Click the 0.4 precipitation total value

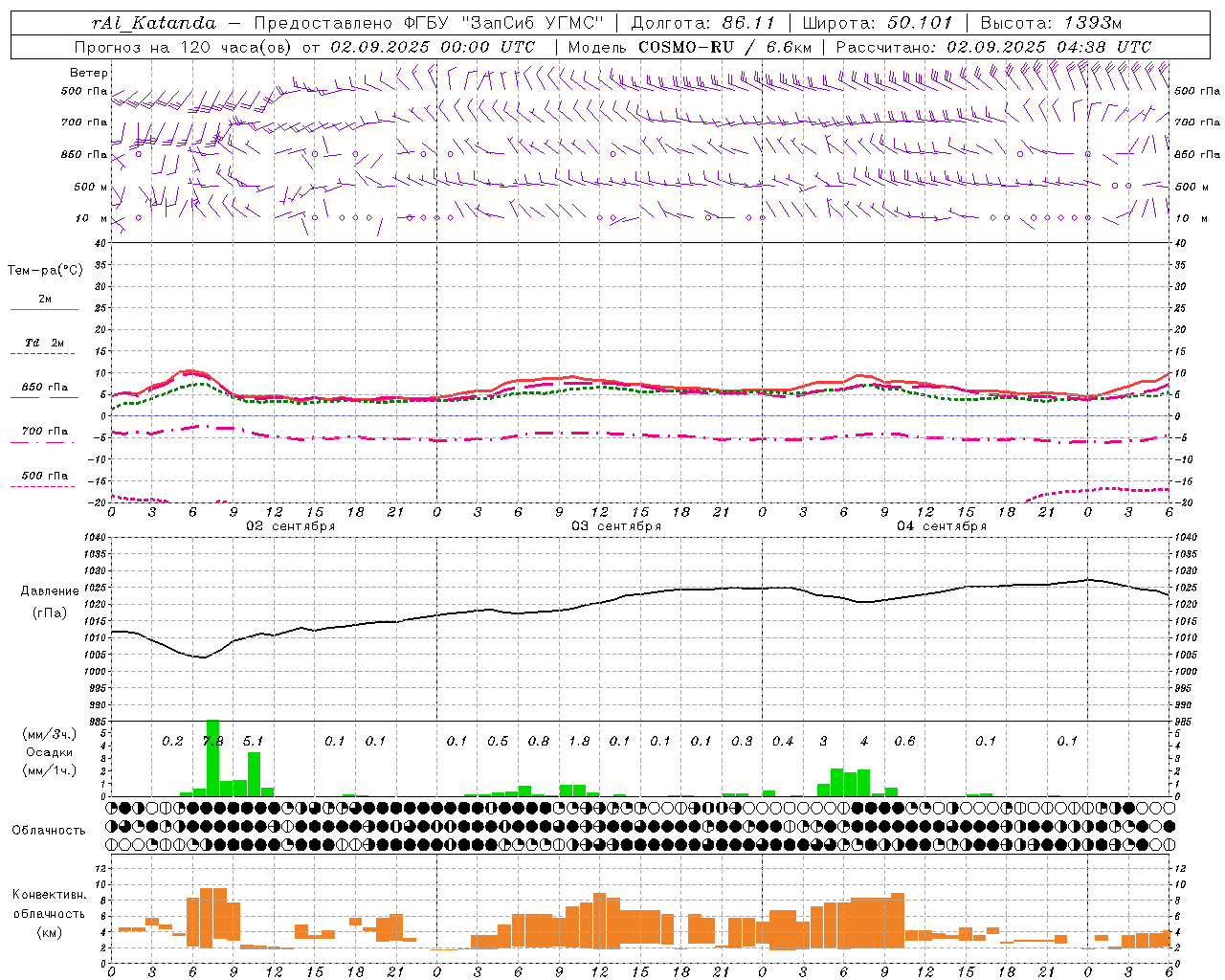pos(783,742)
